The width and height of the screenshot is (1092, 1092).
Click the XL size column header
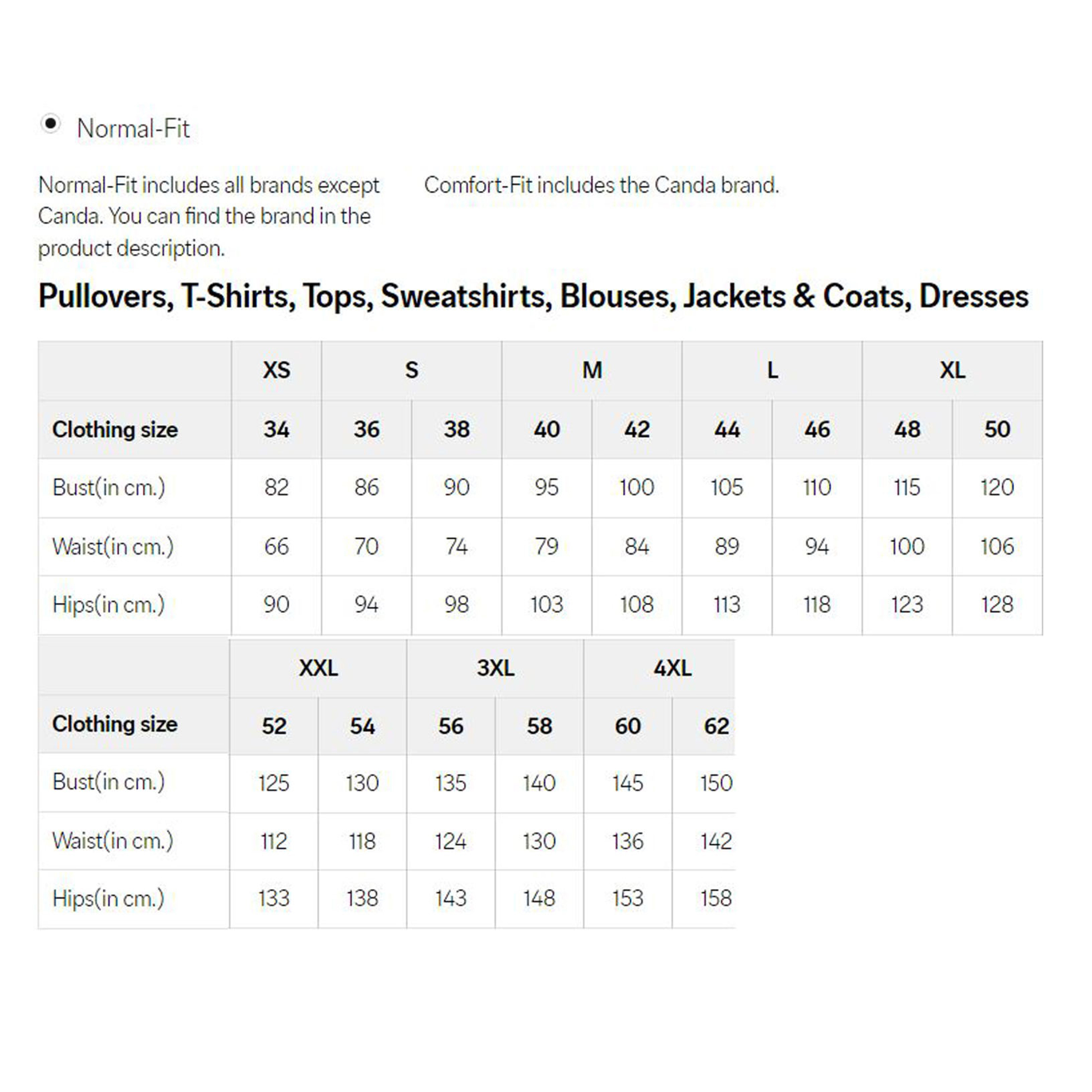tap(952, 370)
